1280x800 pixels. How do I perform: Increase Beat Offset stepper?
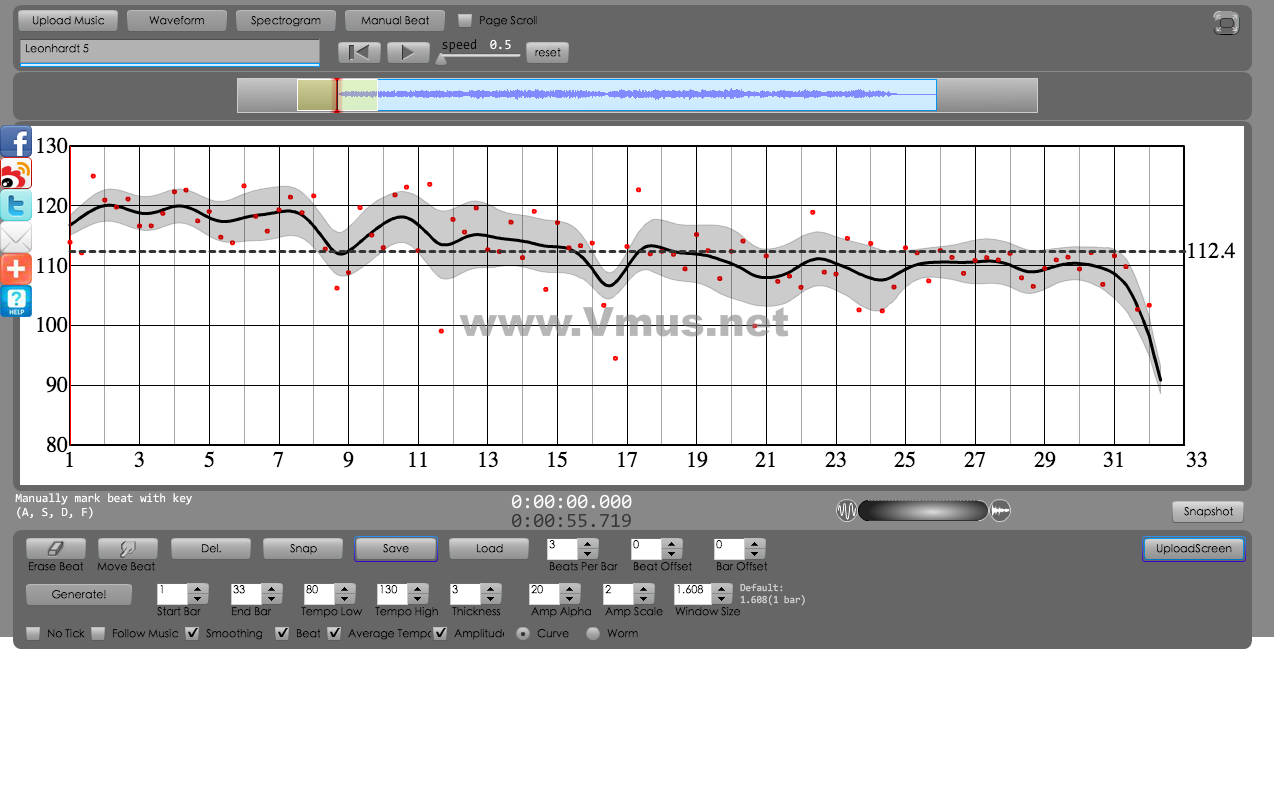point(672,544)
